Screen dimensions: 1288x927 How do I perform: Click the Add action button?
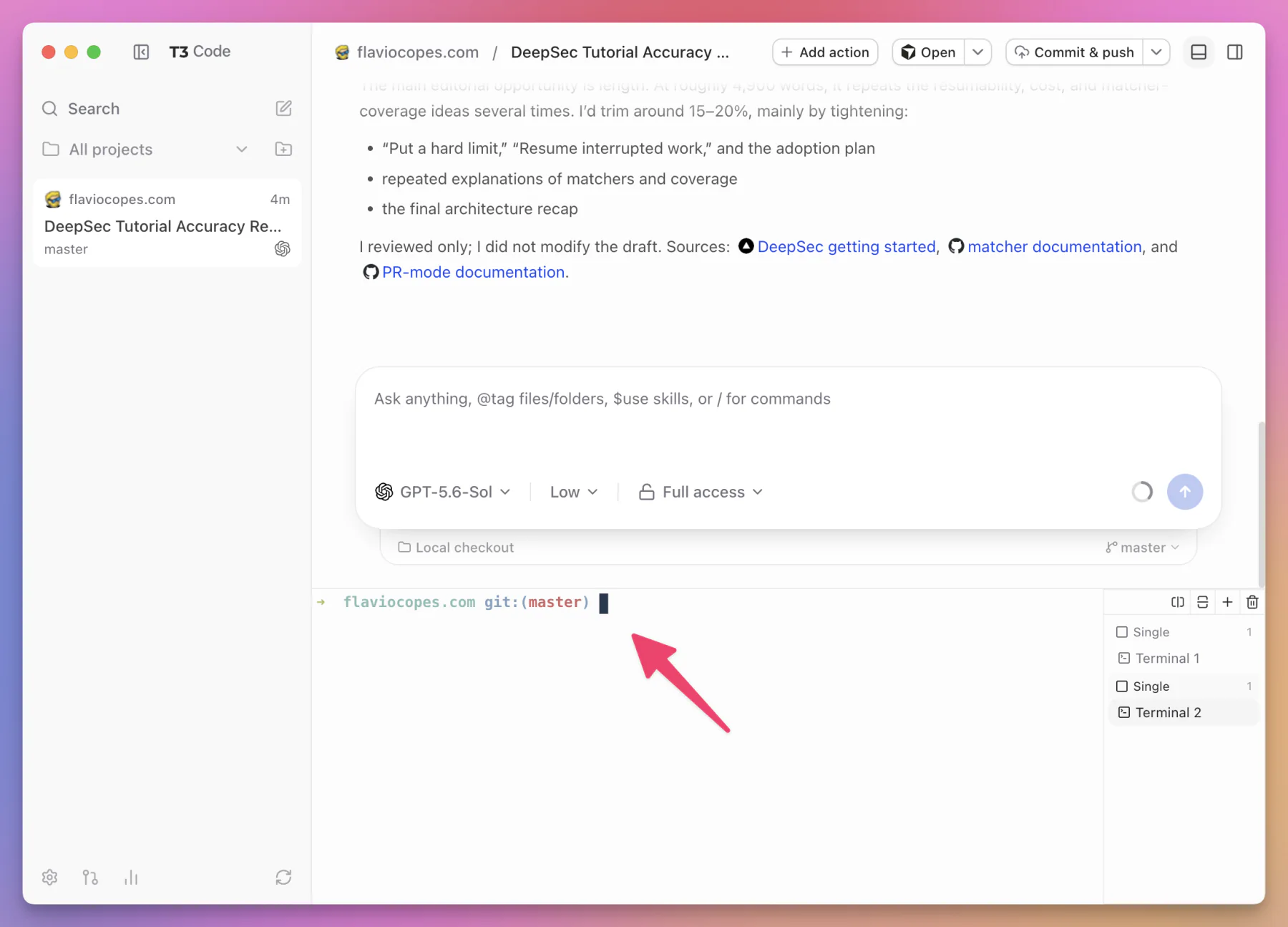tap(825, 52)
